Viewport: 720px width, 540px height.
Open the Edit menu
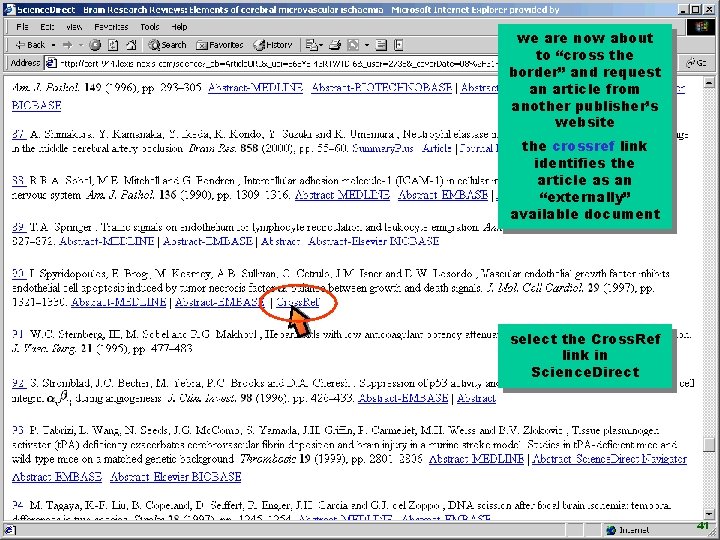click(47, 27)
